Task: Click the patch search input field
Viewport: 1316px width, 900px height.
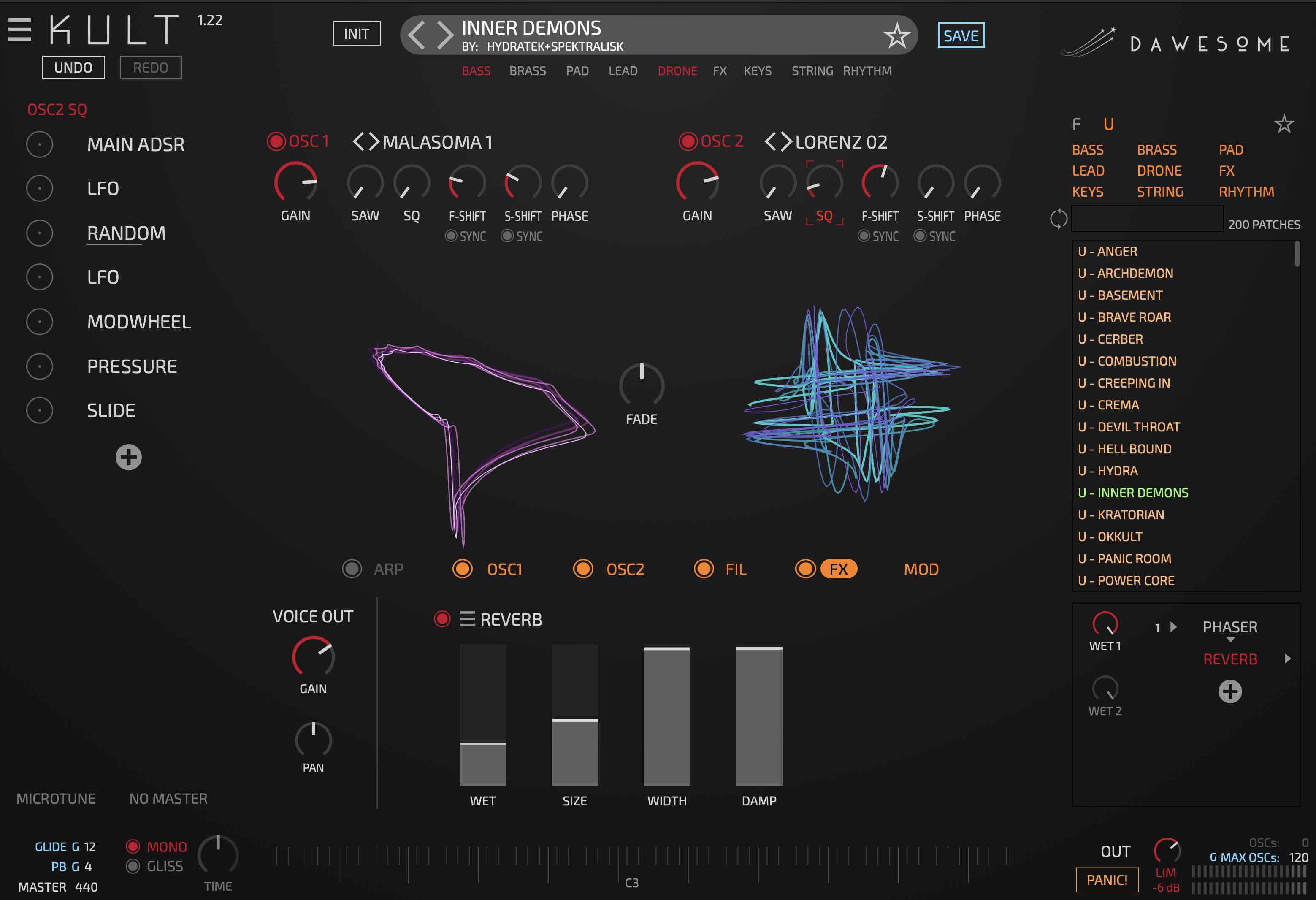Action: pos(1147,219)
